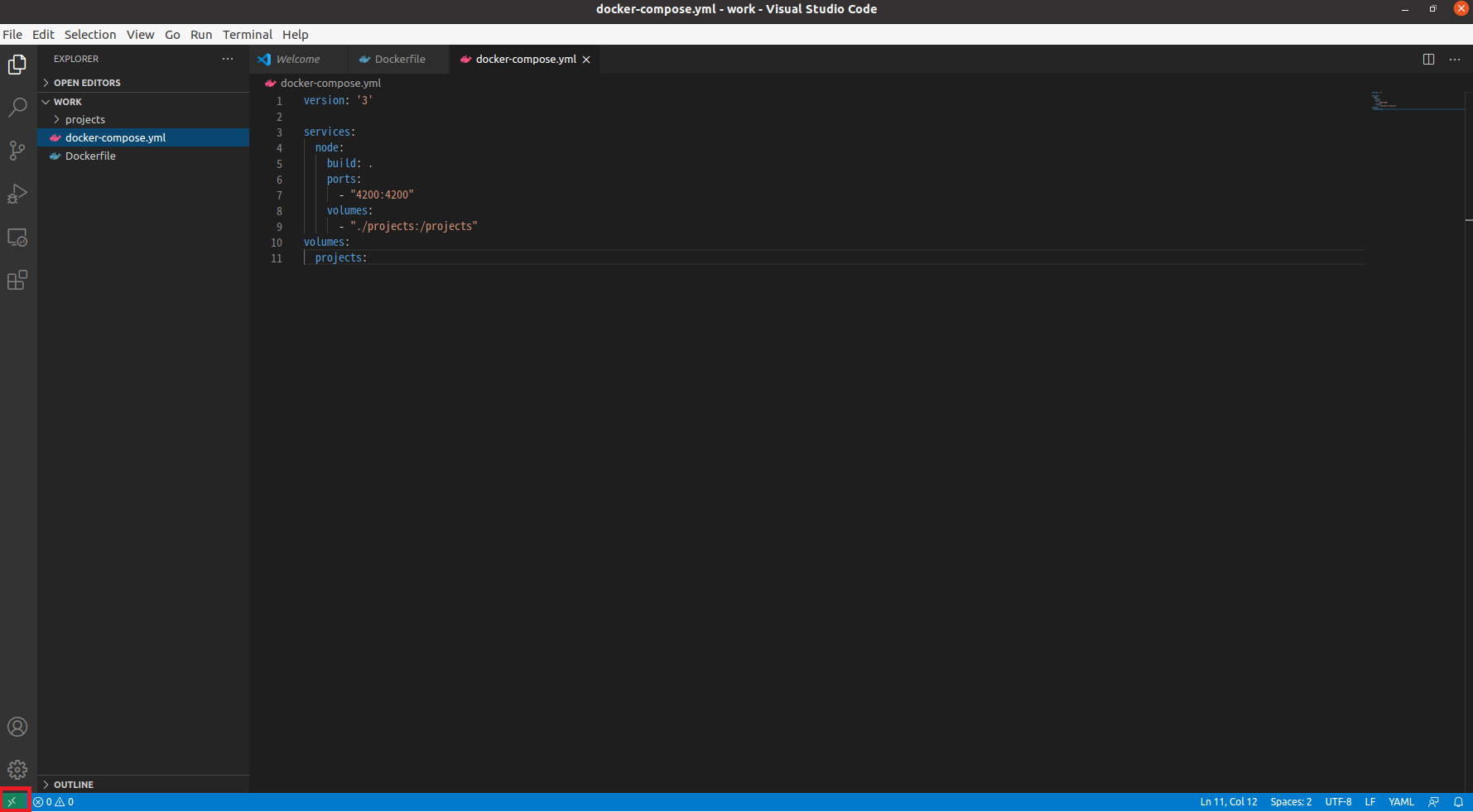Collapse the WORK folder section
Screen dimensions: 1473x812
[x=143, y=102]
